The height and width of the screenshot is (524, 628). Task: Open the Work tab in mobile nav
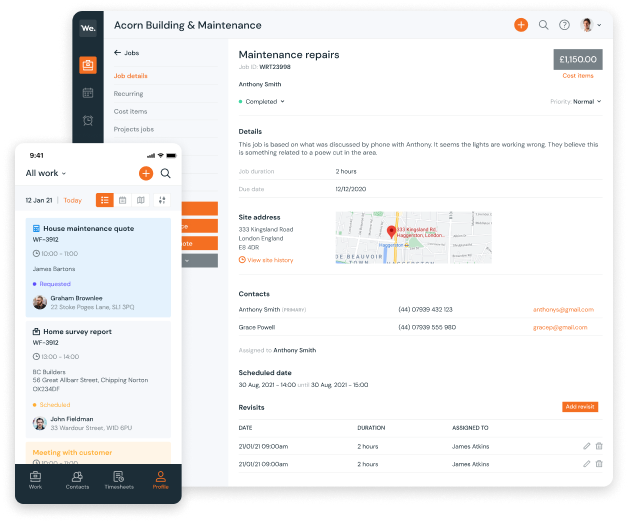[35, 480]
